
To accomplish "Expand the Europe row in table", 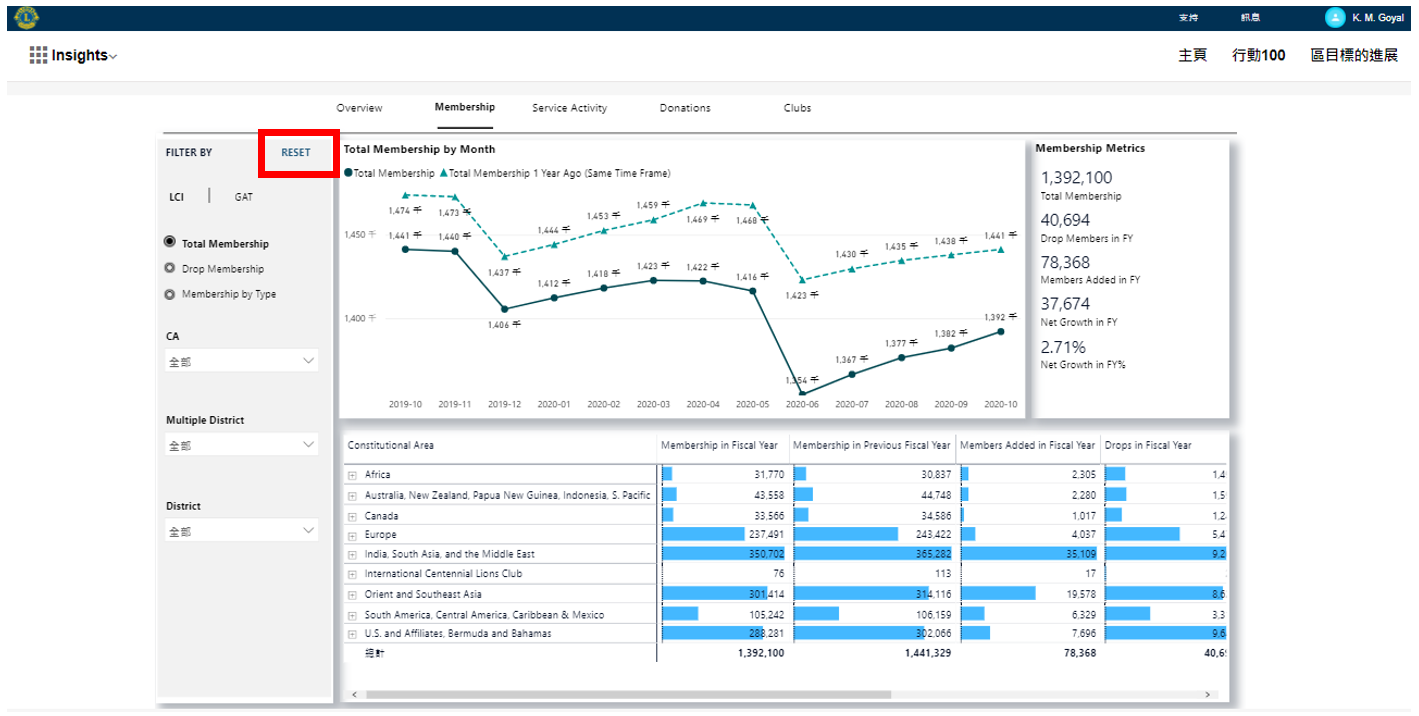I will (x=352, y=535).
